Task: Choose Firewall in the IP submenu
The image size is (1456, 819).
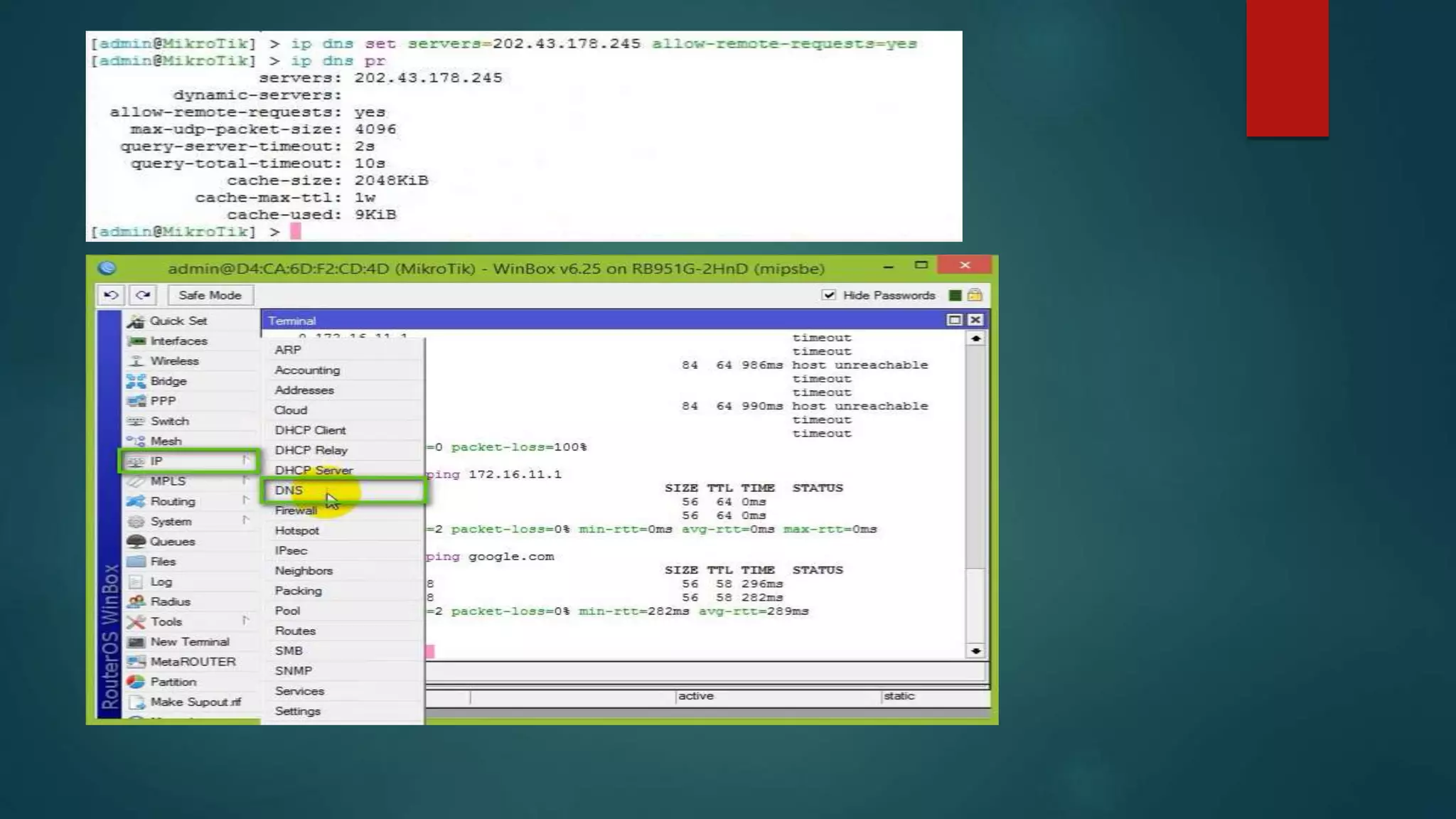Action: [296, 510]
